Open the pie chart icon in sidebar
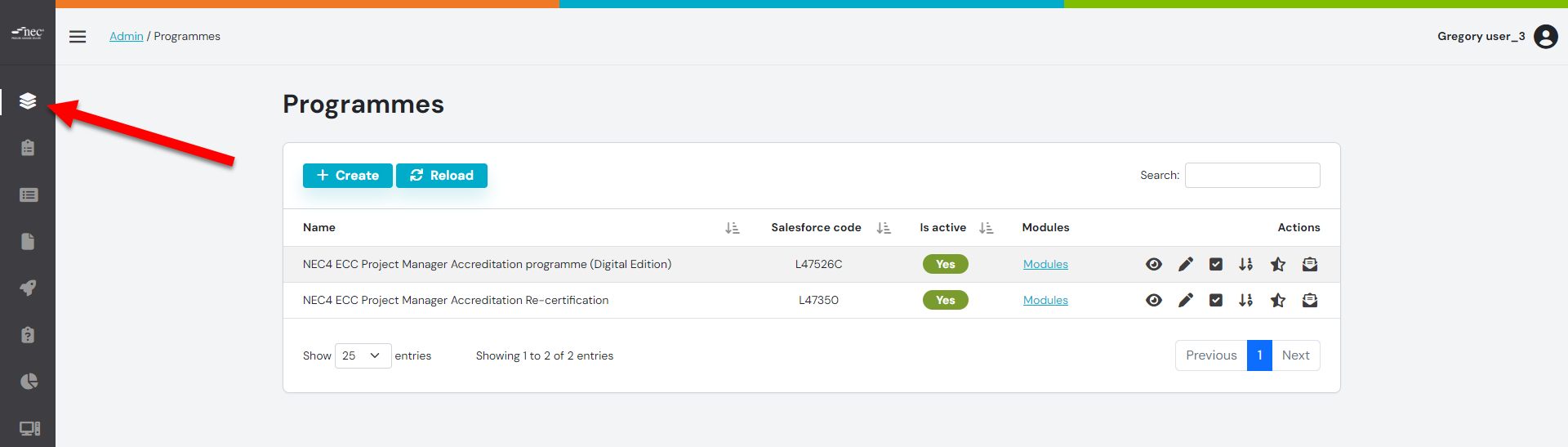 (x=28, y=381)
